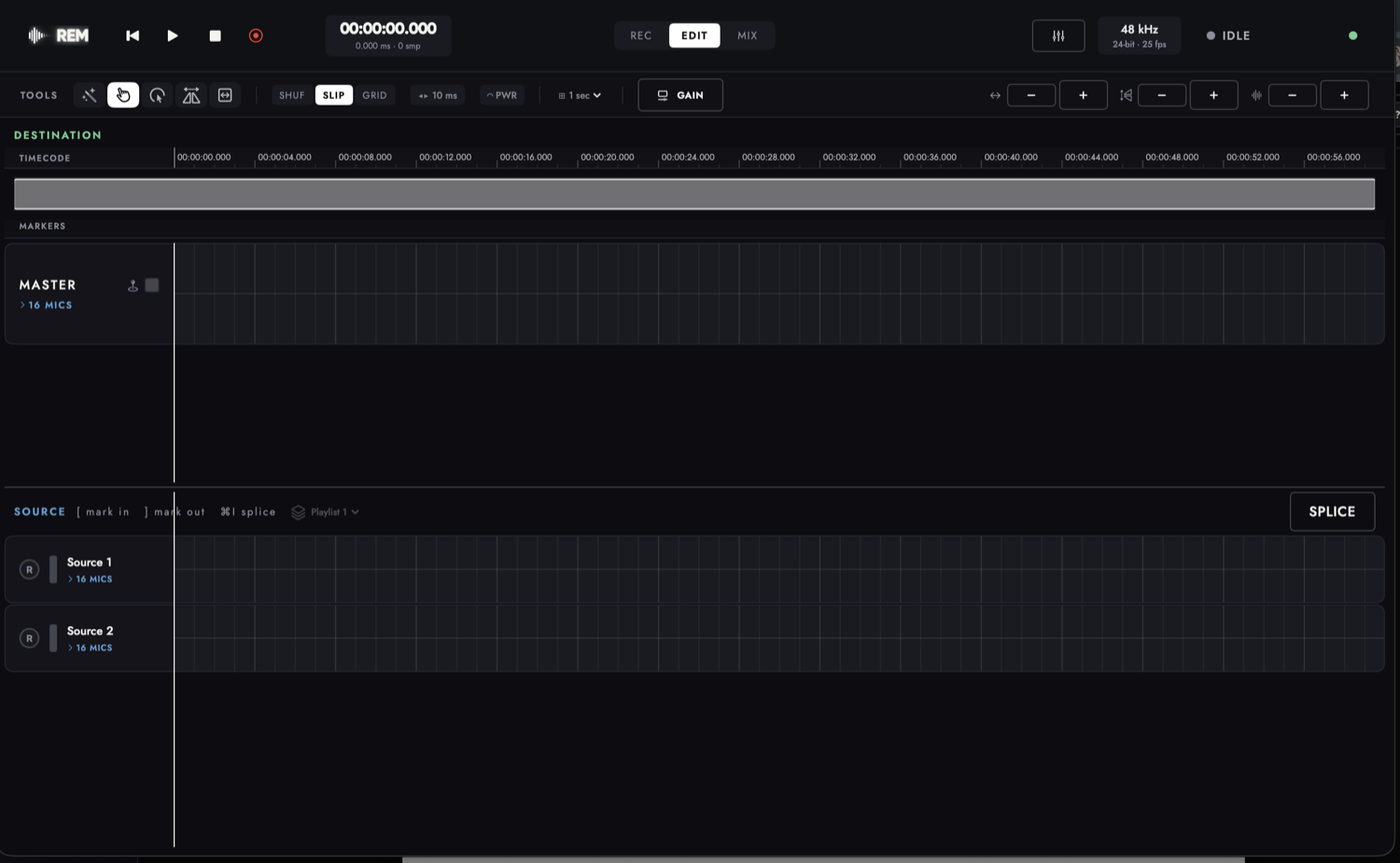This screenshot has width=1400, height=863.
Task: Select the hand grabber tool
Action: (x=123, y=95)
